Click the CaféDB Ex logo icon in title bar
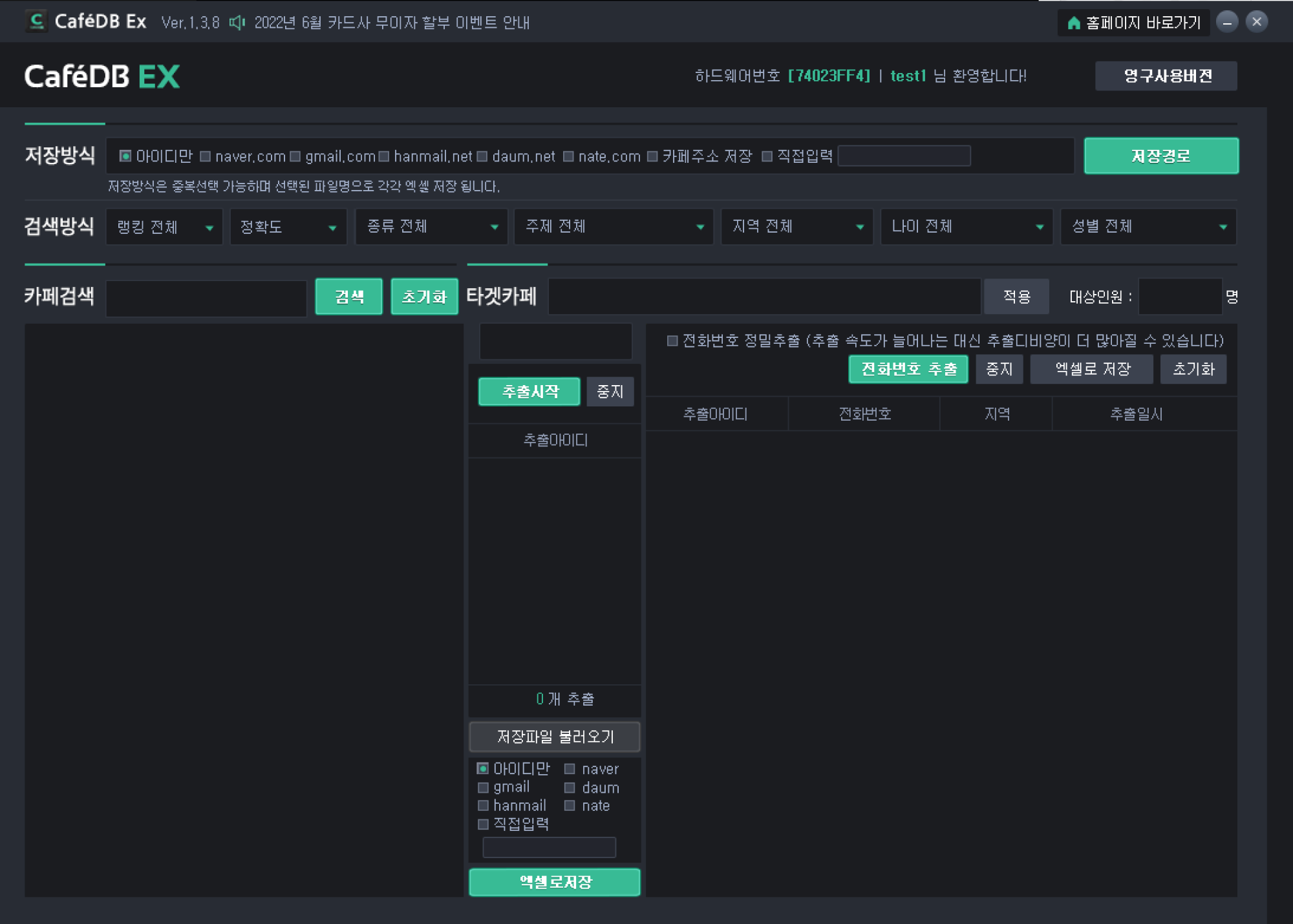Screen dimensions: 1293x924 [x=37, y=22]
